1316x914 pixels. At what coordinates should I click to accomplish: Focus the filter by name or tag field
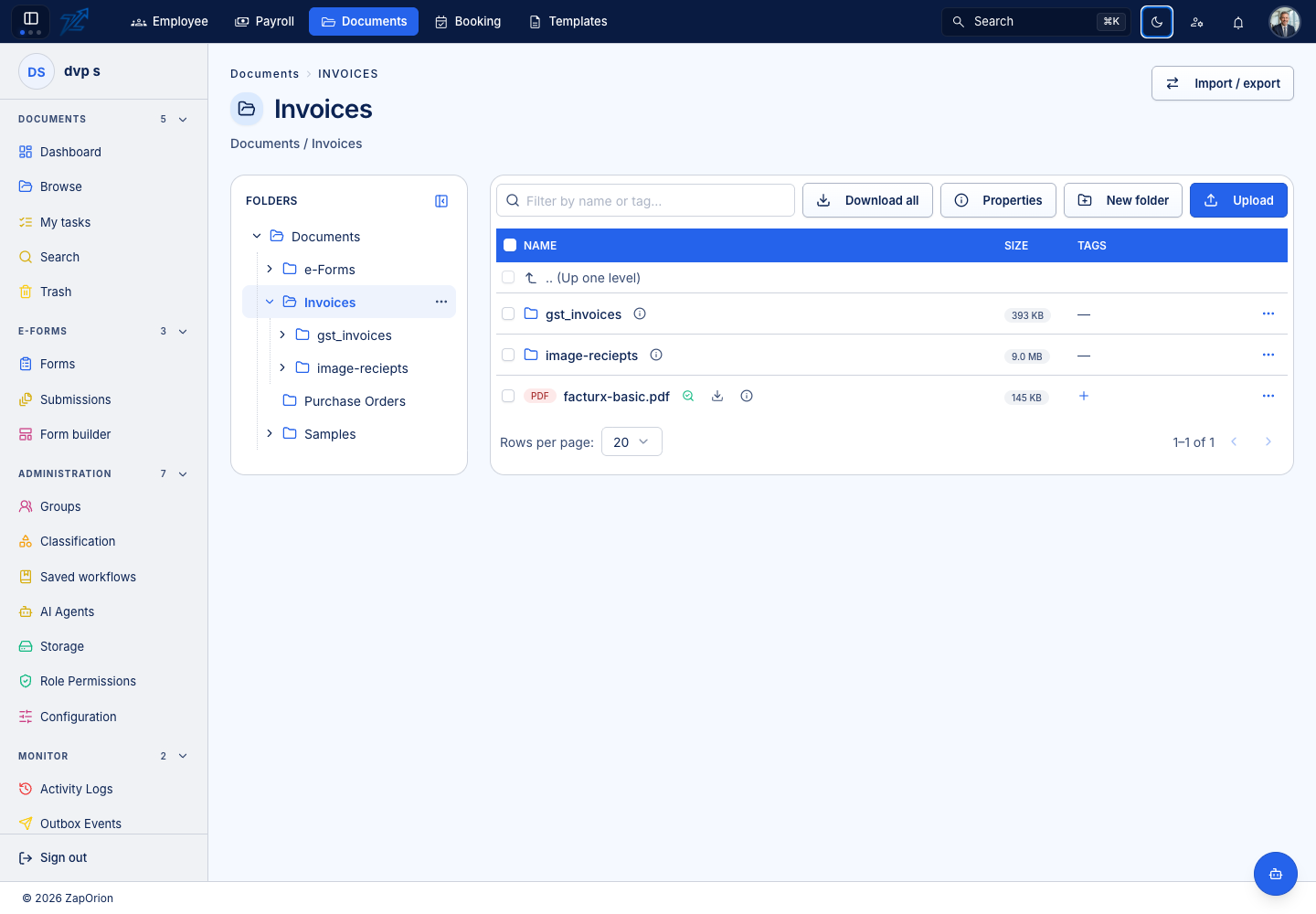point(645,200)
